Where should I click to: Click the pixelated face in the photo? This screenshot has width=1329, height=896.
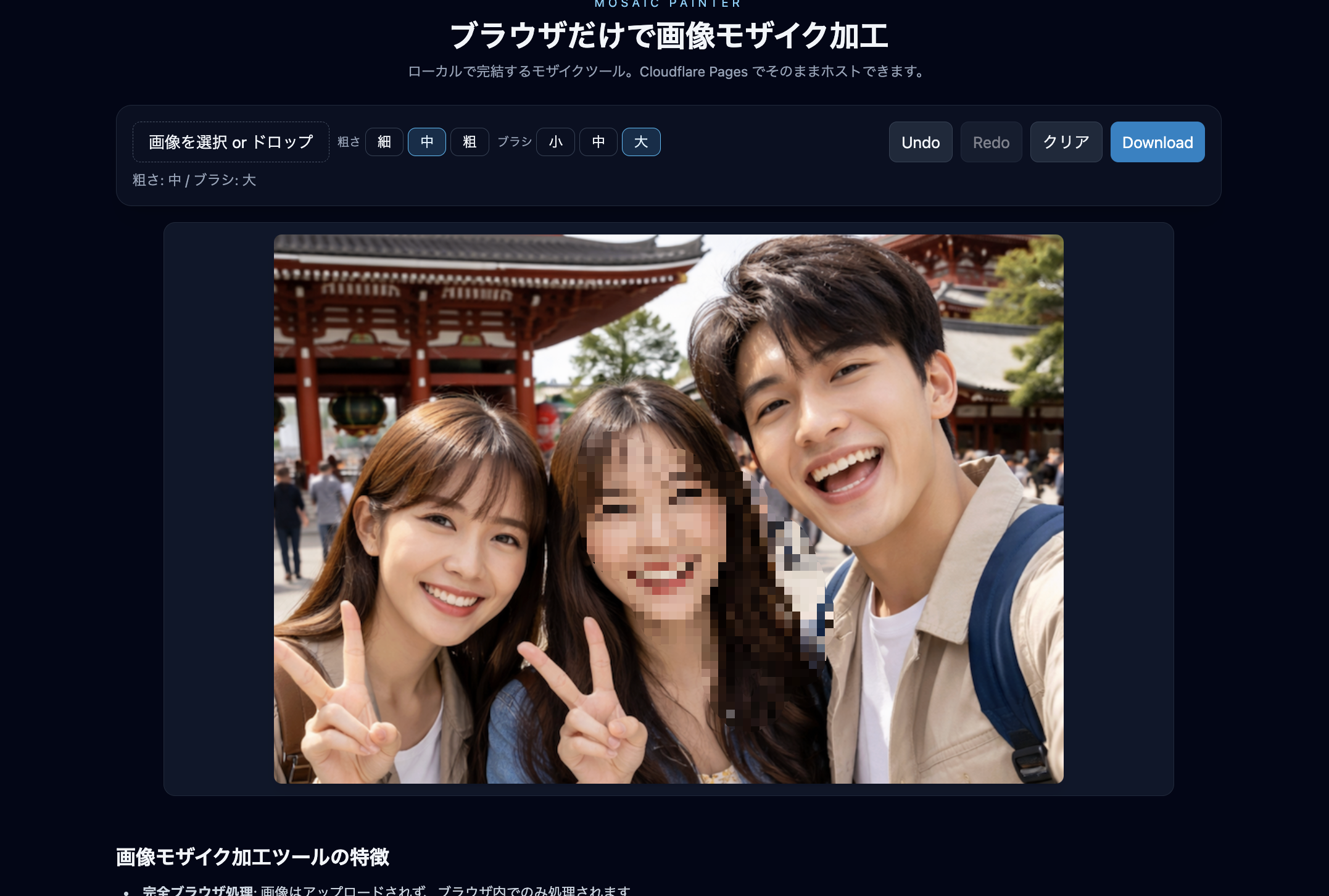[654, 531]
